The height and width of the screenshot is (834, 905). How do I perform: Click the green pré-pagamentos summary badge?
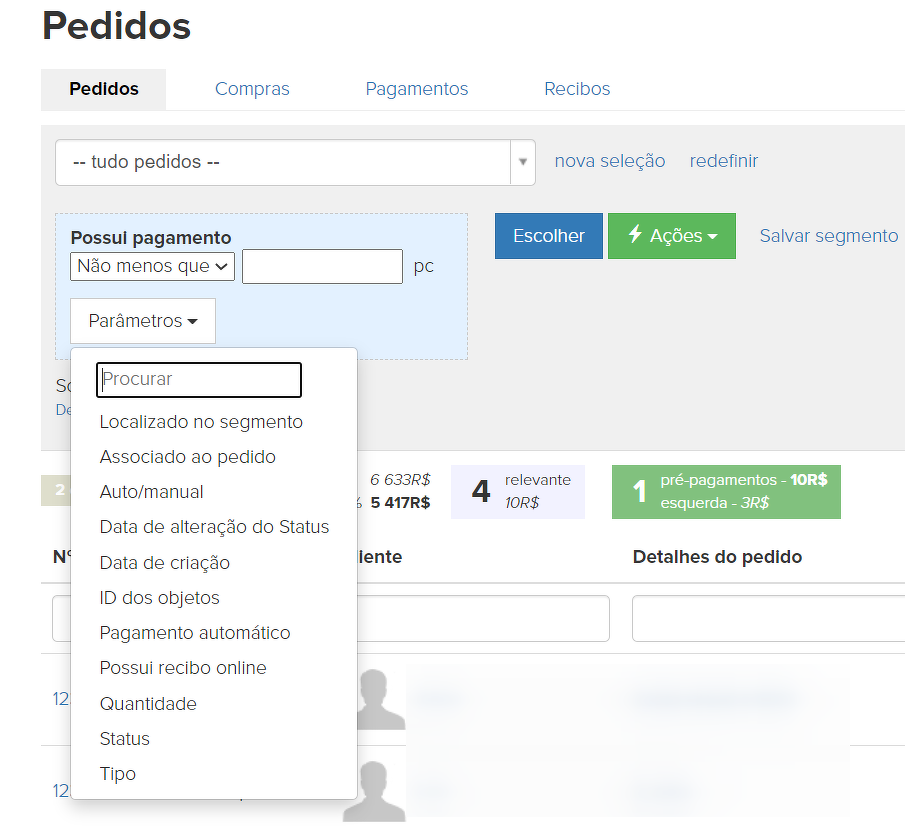726,491
